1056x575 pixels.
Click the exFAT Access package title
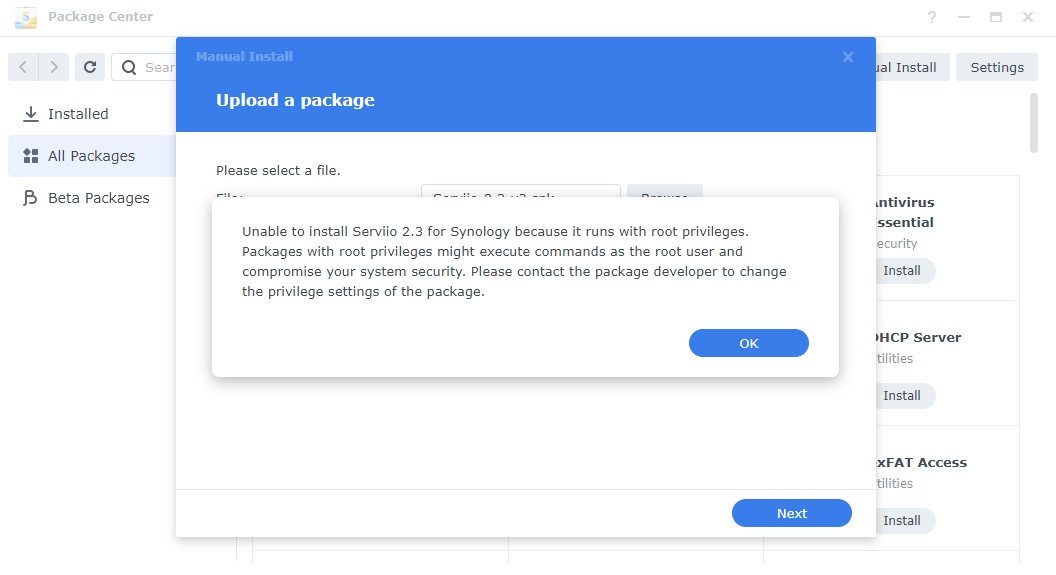[x=921, y=463]
